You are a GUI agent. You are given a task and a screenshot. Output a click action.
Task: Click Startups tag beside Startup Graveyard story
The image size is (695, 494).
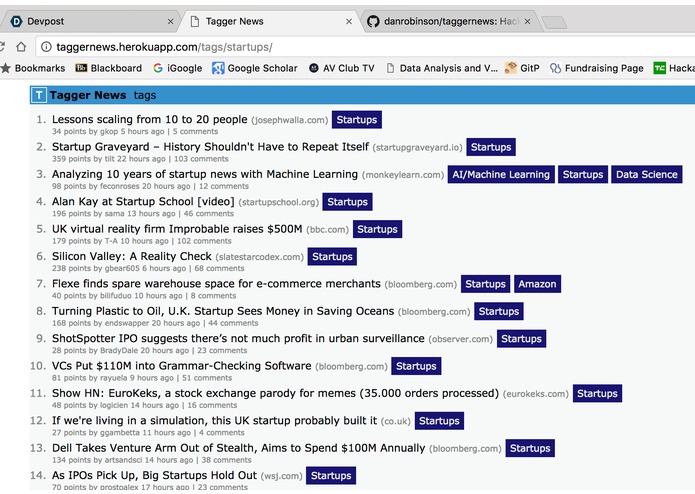(491, 147)
